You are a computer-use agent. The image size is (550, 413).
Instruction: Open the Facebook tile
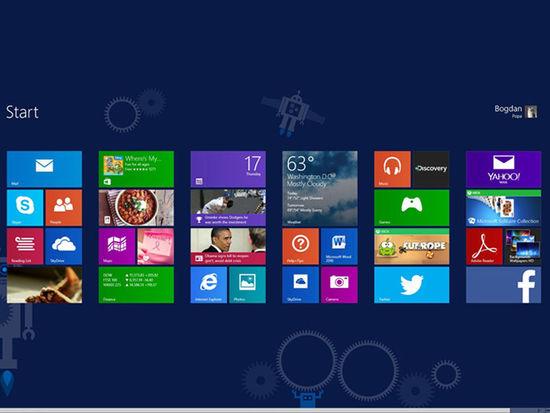pos(503,285)
